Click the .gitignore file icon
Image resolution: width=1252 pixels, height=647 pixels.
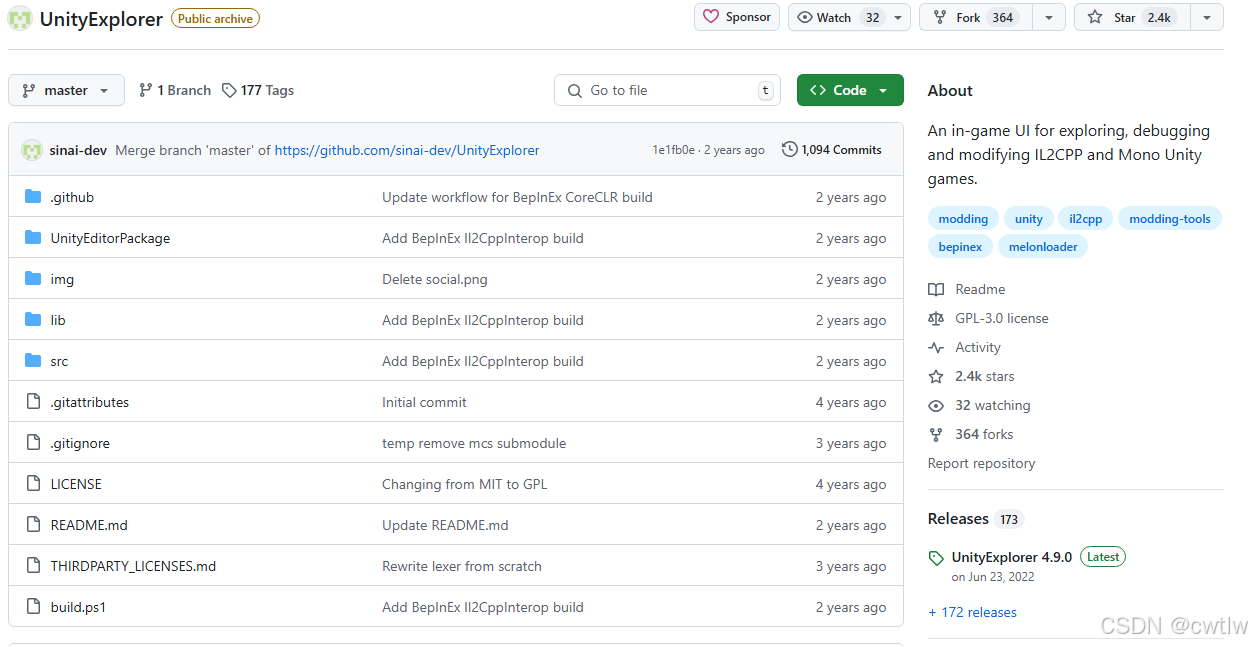[x=33, y=443]
